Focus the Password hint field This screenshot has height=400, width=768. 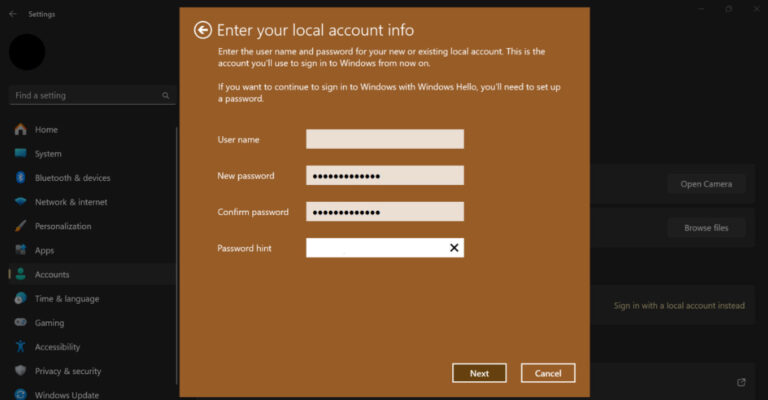385,248
